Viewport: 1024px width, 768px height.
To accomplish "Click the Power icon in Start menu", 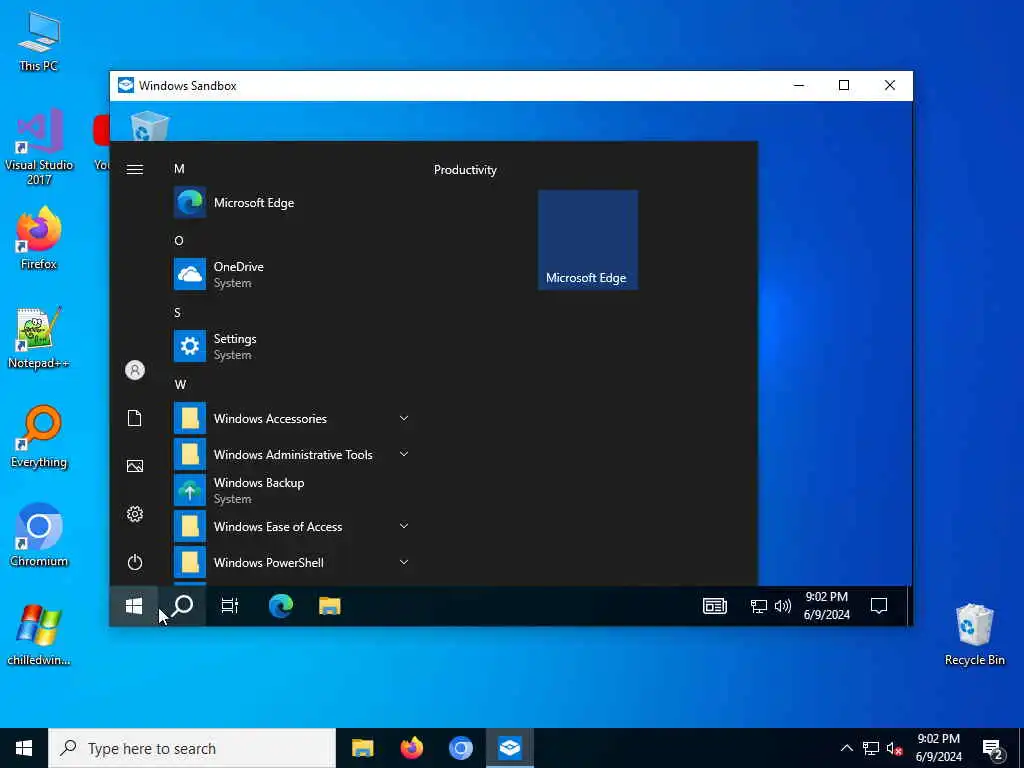I will tap(135, 562).
